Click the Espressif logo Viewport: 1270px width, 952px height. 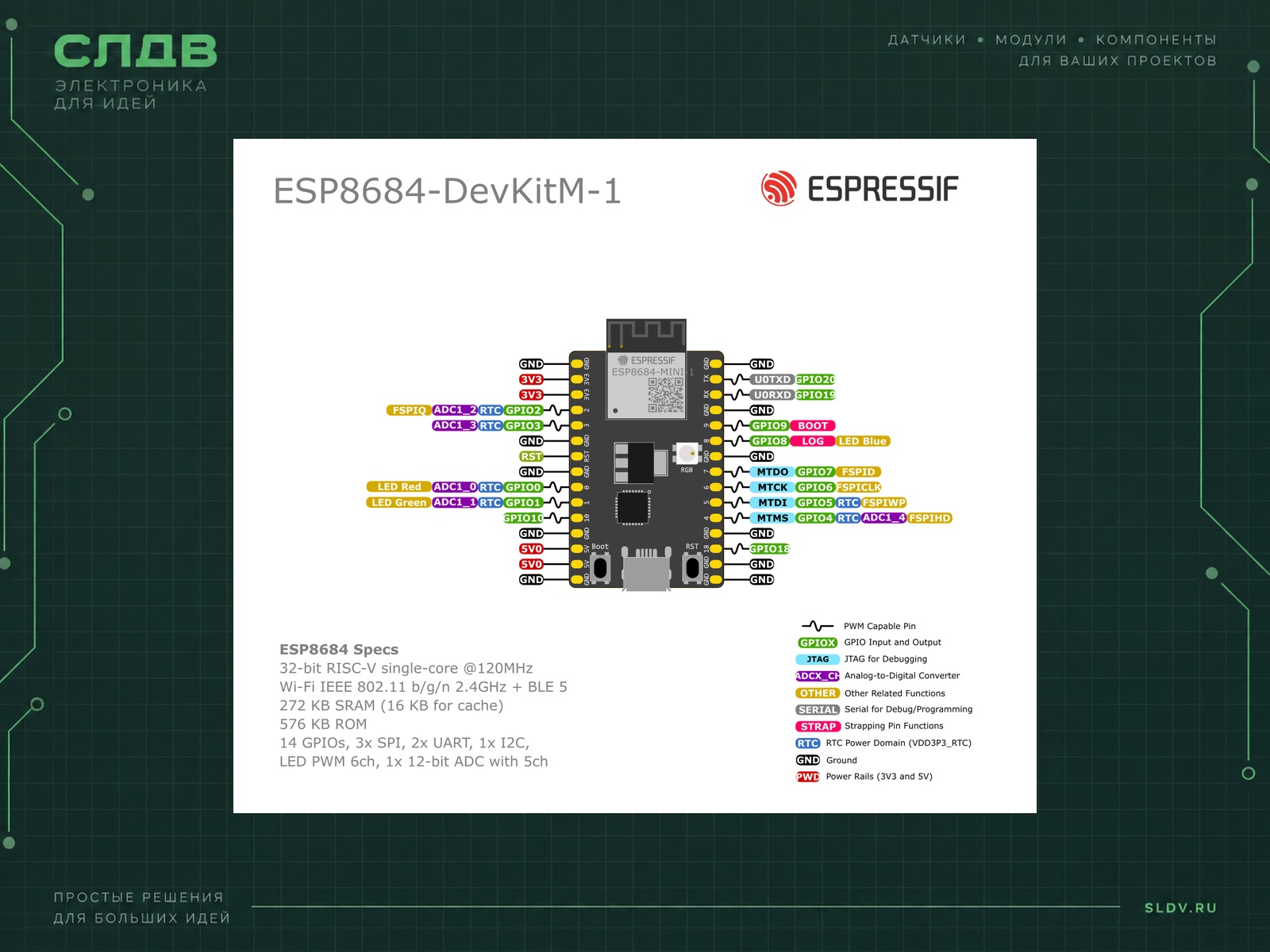(x=860, y=189)
